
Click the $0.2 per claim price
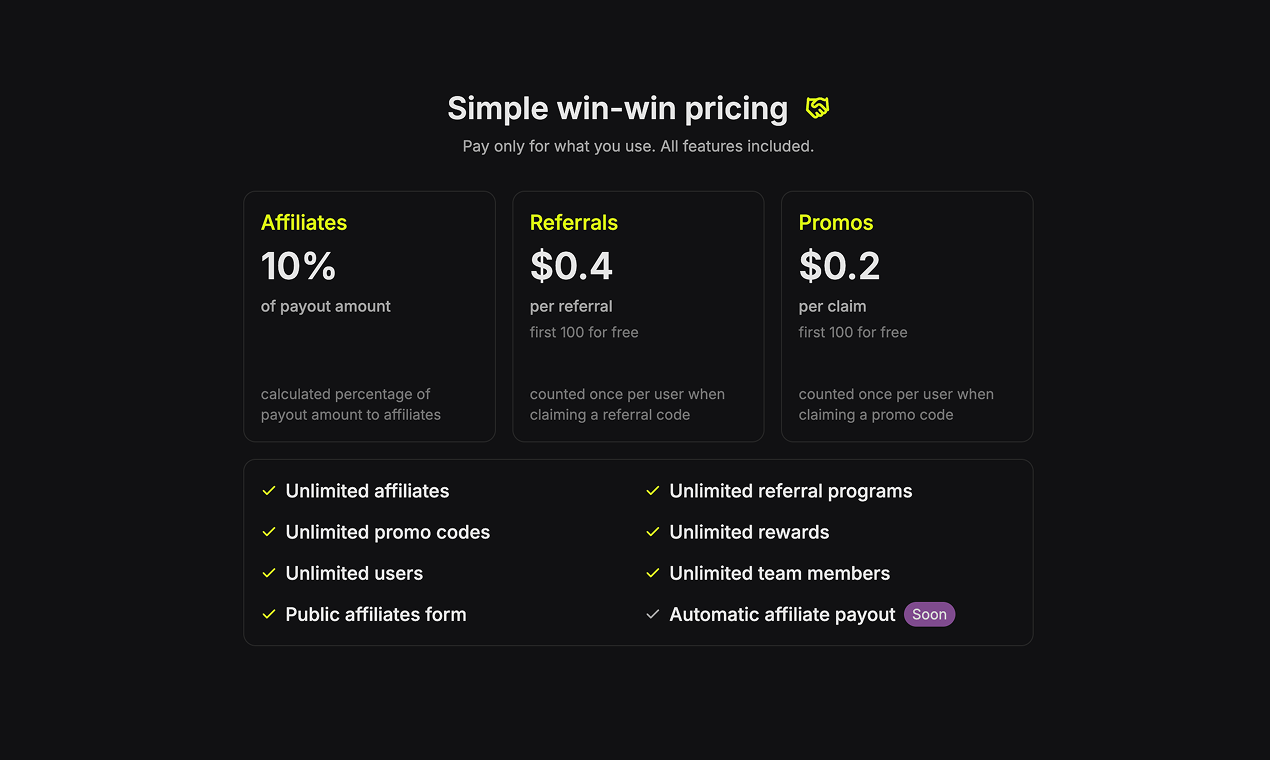(839, 266)
